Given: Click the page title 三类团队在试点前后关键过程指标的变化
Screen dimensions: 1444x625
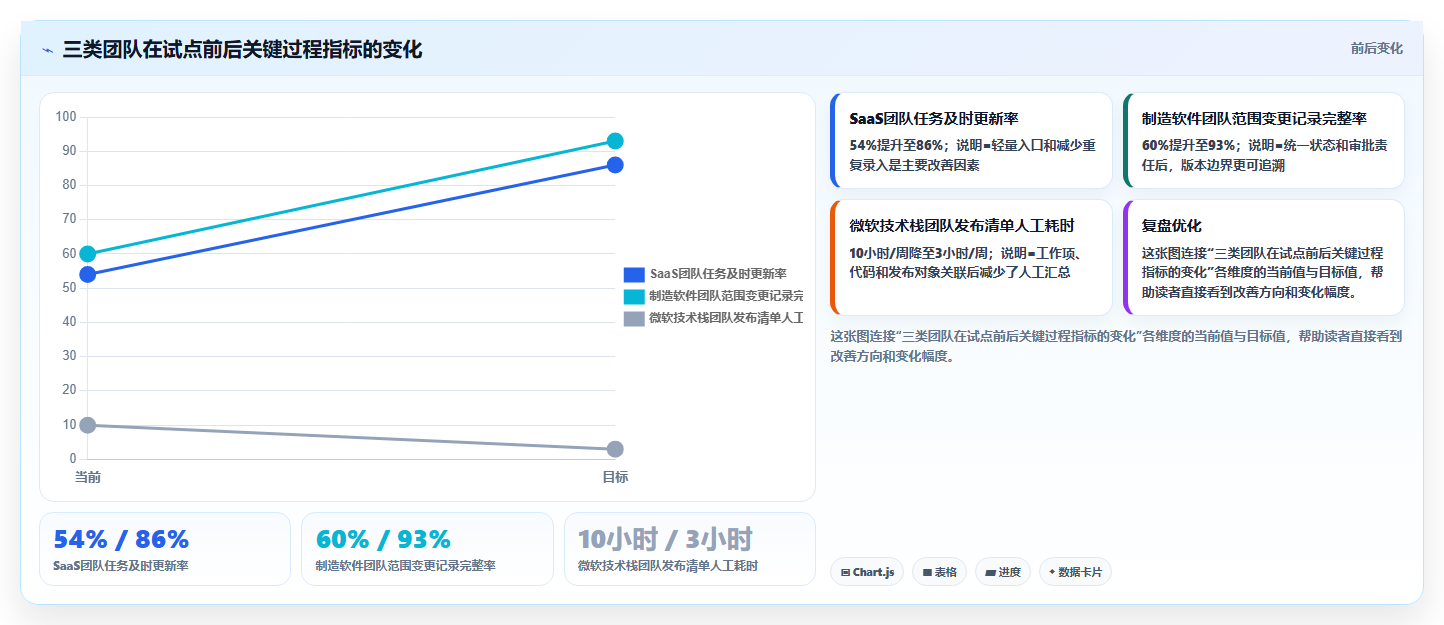Looking at the screenshot, I should [242, 49].
